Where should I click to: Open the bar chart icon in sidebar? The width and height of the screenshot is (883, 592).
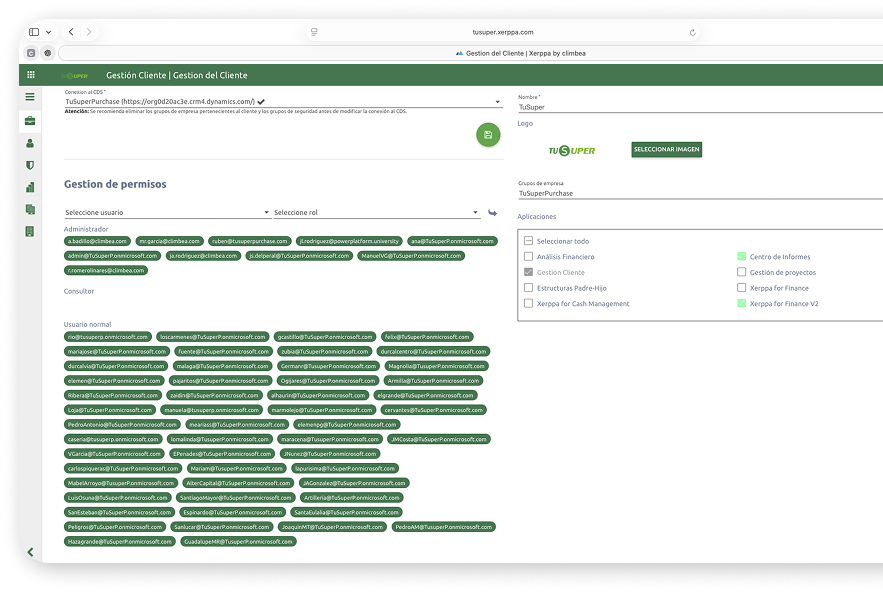[x=30, y=187]
